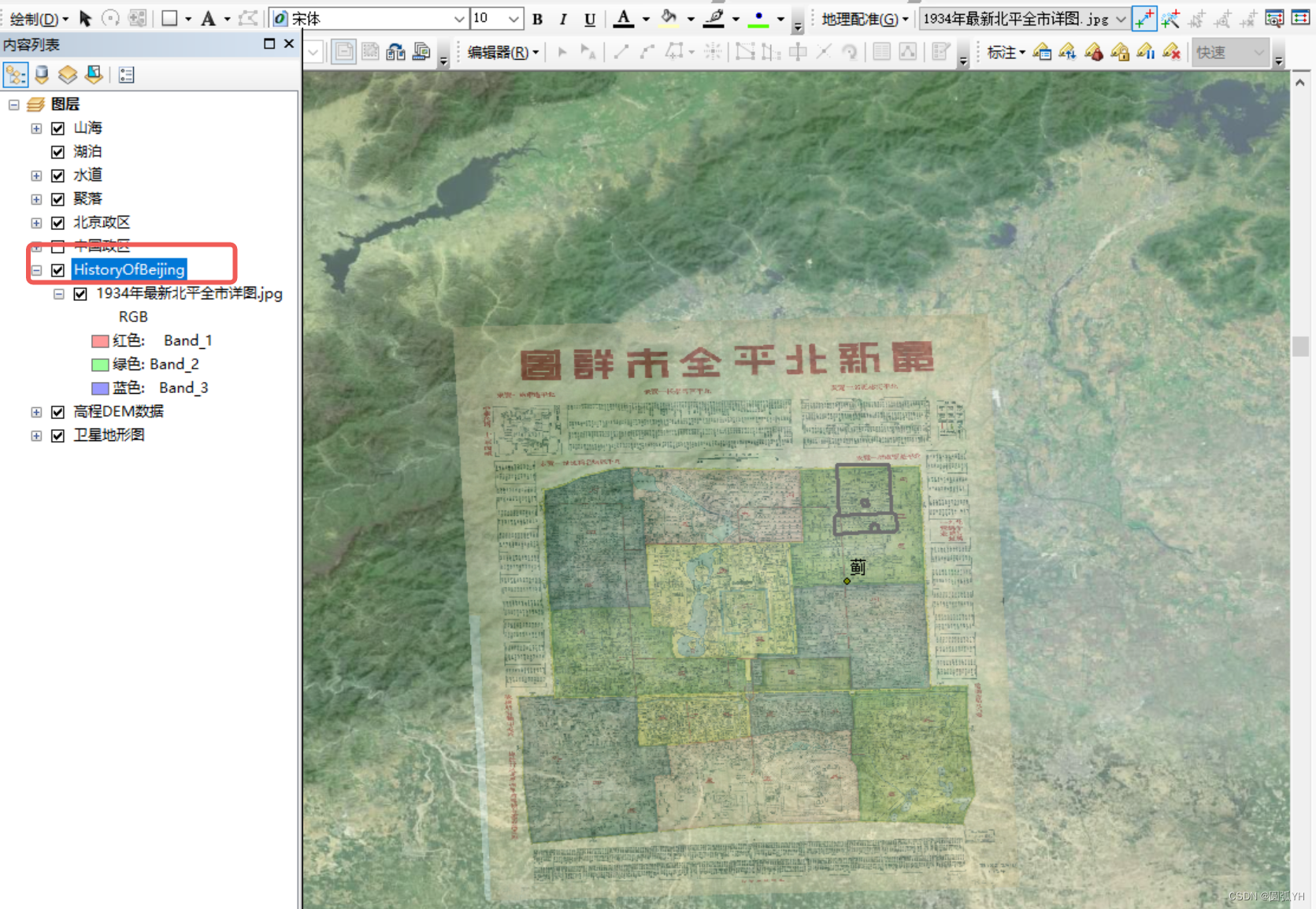Toggle visibility of 聚落 layer
This screenshot has width=1316, height=909.
click(57, 198)
